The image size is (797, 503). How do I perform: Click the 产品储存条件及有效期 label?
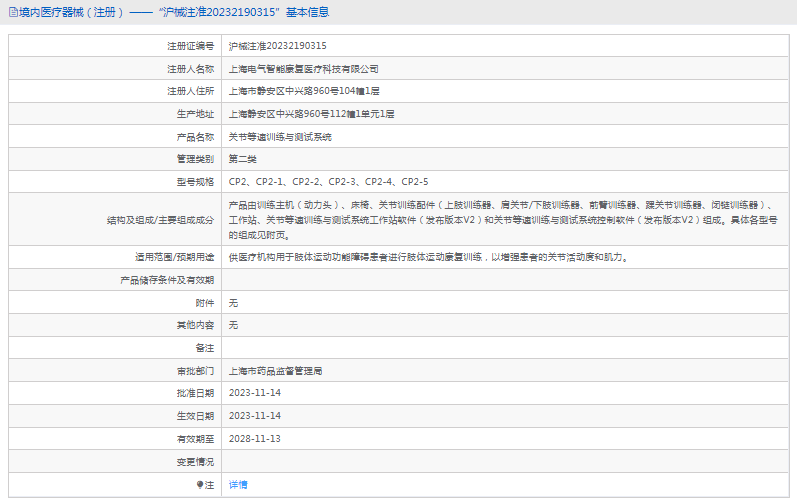[167, 280]
